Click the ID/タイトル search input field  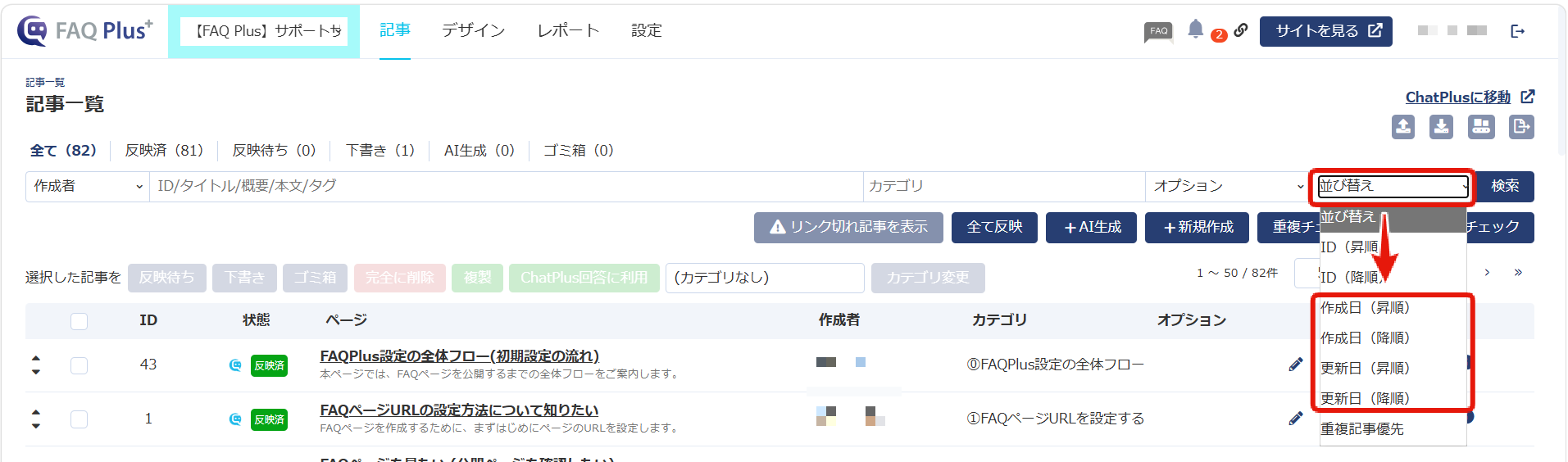pyautogui.click(x=506, y=187)
